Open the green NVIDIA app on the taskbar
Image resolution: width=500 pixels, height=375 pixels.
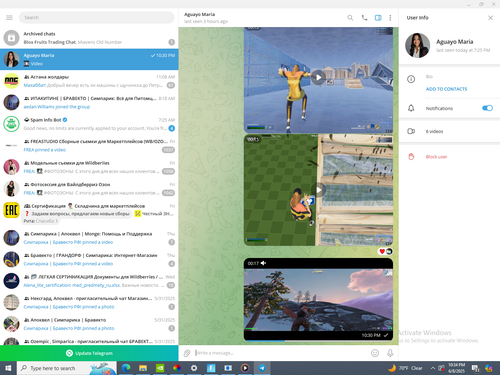[x=160, y=368]
